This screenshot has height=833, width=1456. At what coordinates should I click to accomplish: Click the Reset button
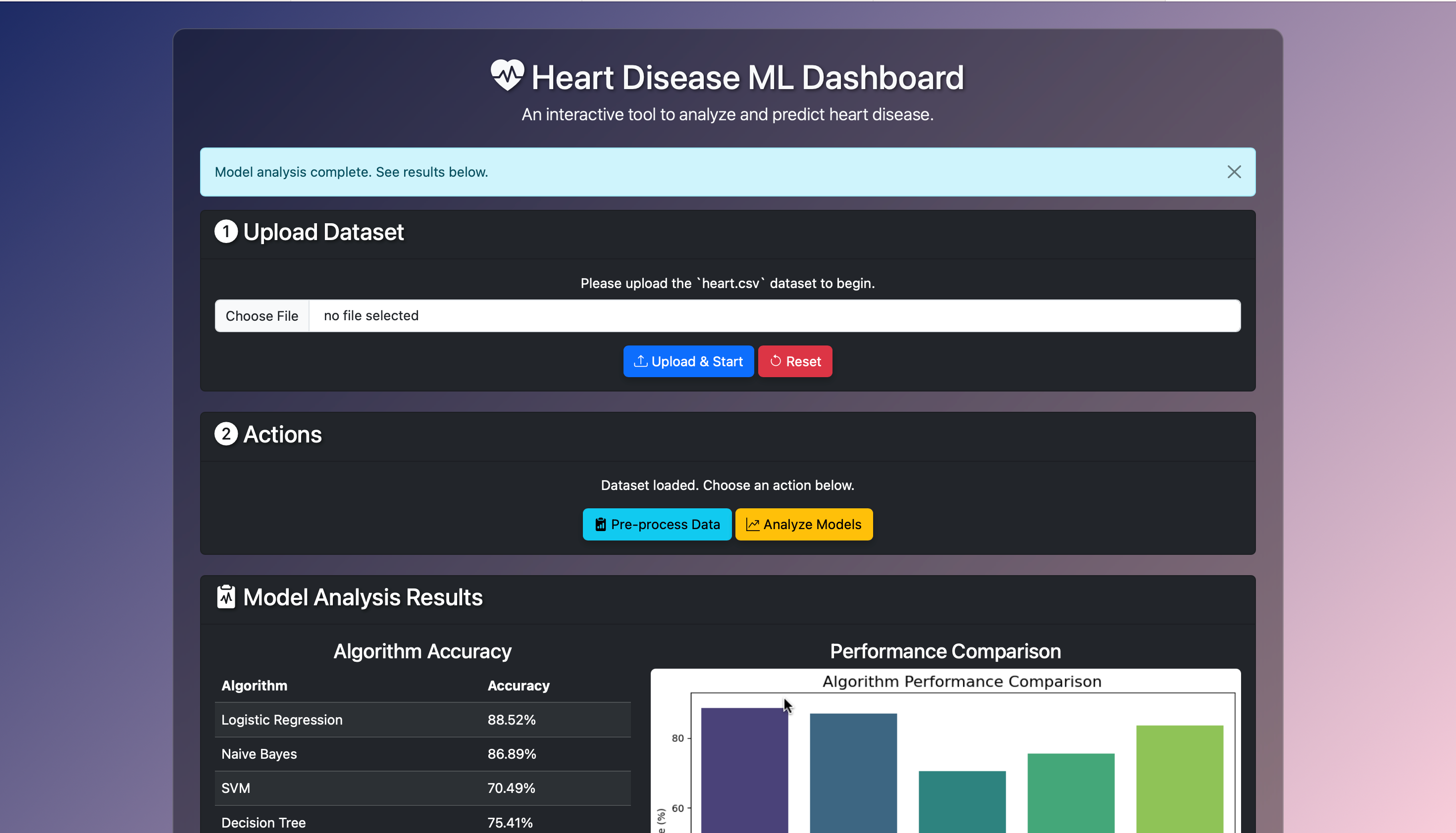tap(795, 362)
